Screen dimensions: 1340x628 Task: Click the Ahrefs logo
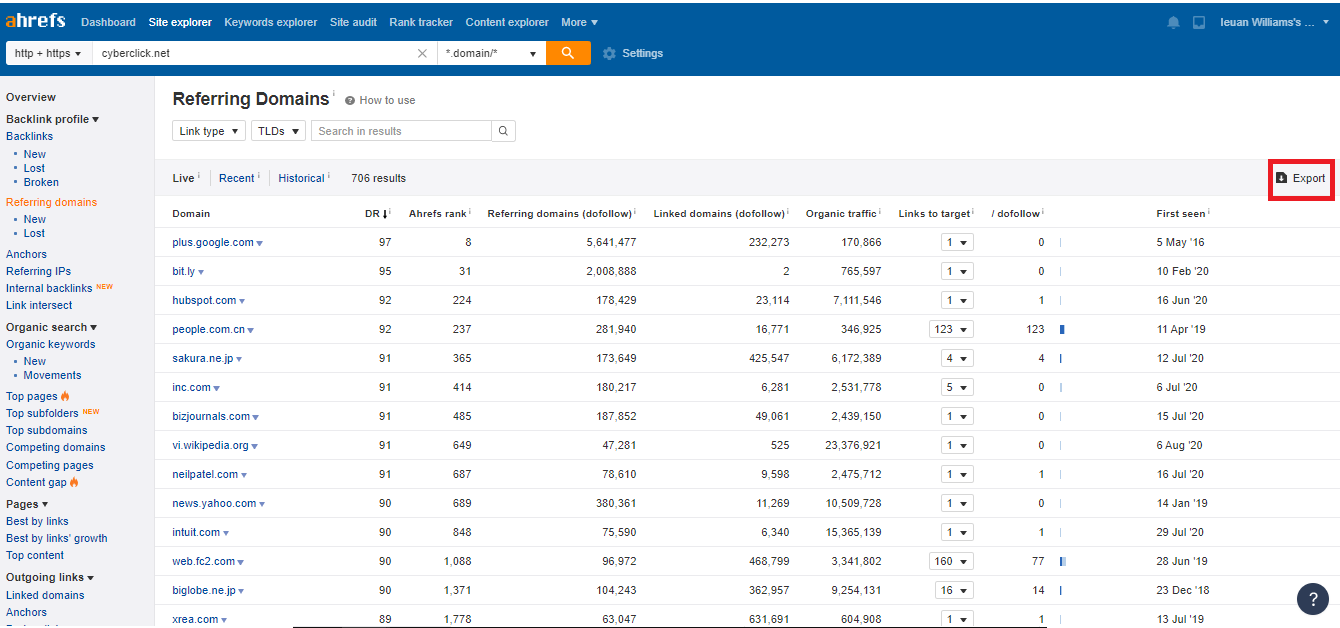36,21
